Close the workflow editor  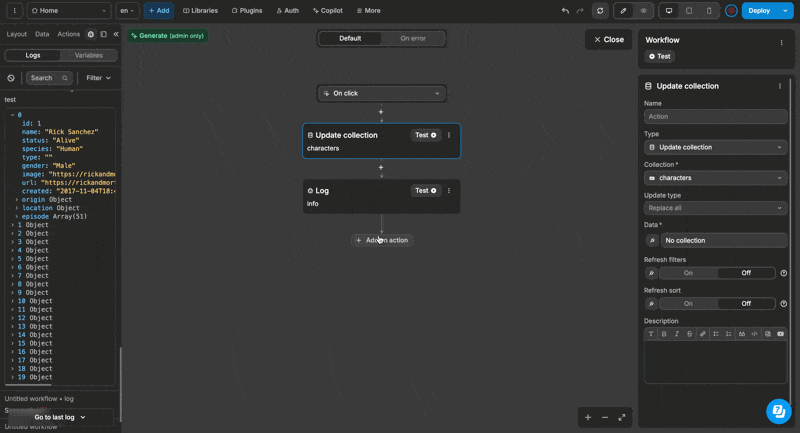609,39
